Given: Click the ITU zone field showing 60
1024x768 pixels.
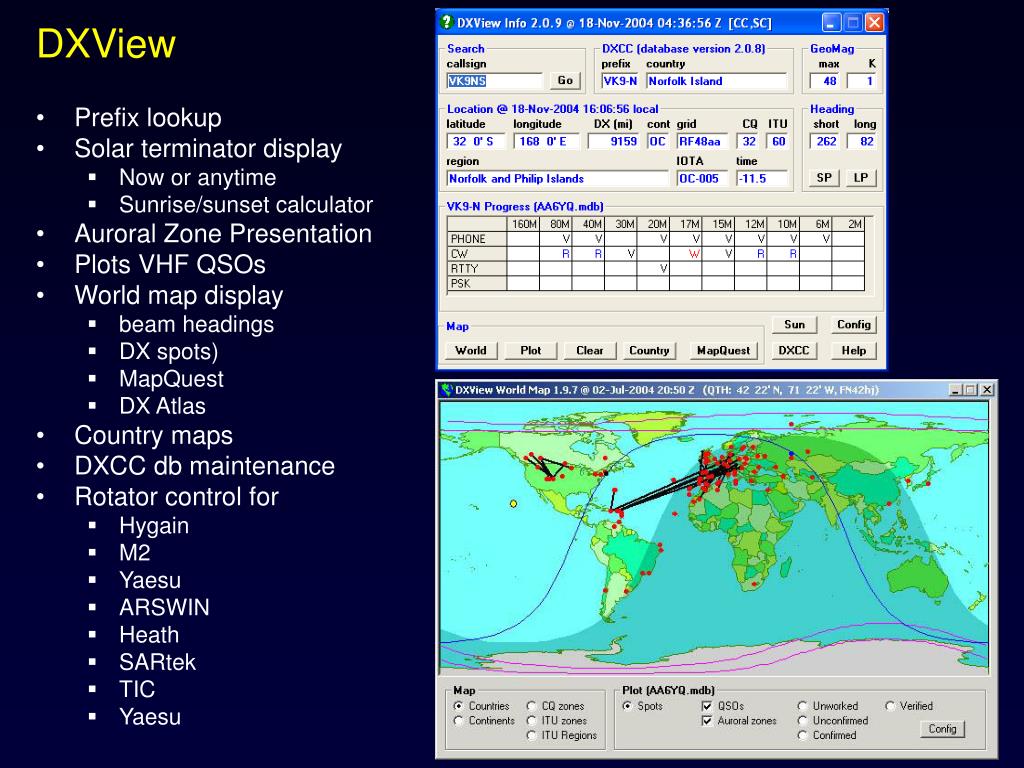Looking at the screenshot, I should coord(777,141).
